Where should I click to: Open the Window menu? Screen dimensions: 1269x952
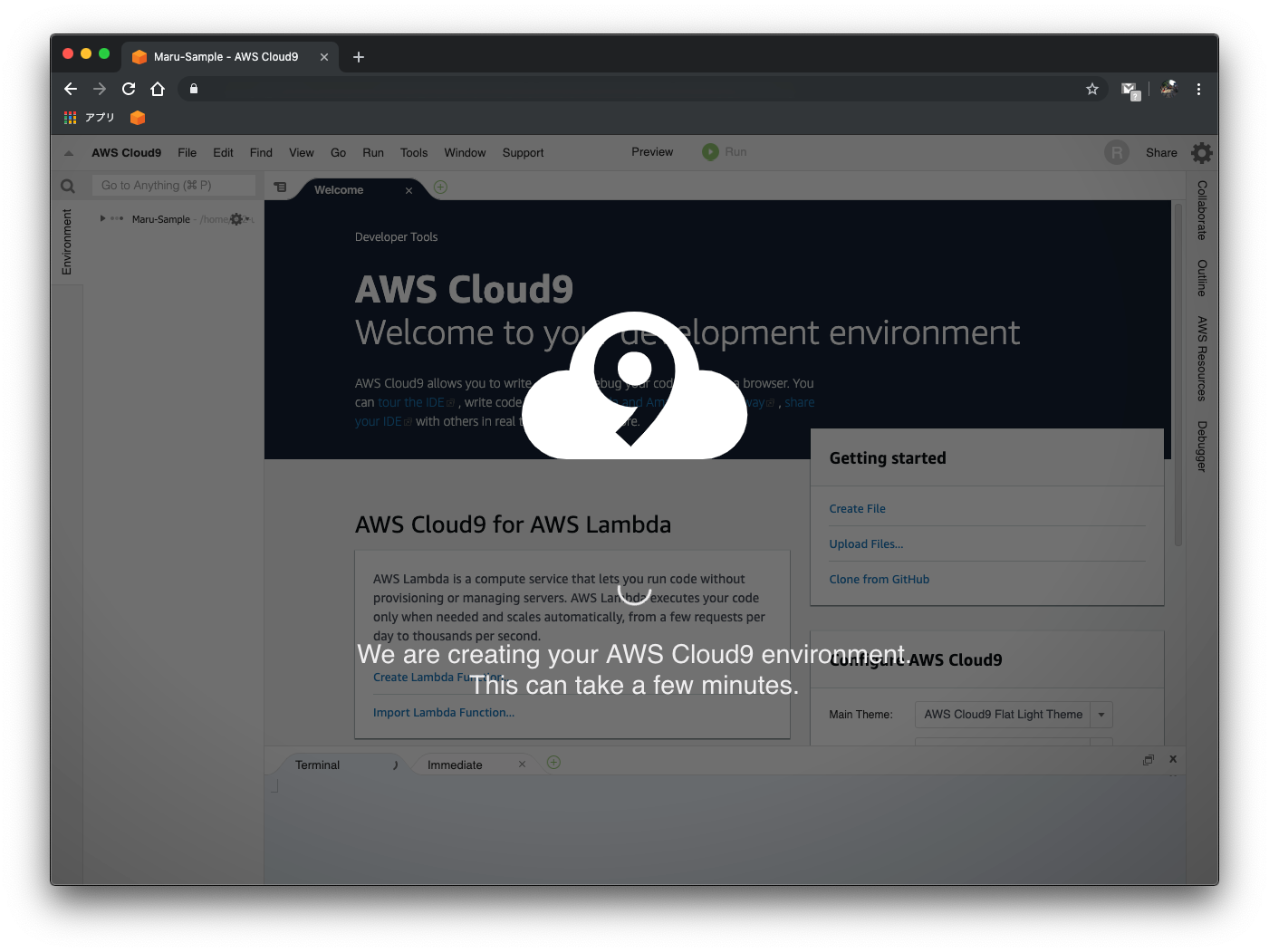[465, 153]
